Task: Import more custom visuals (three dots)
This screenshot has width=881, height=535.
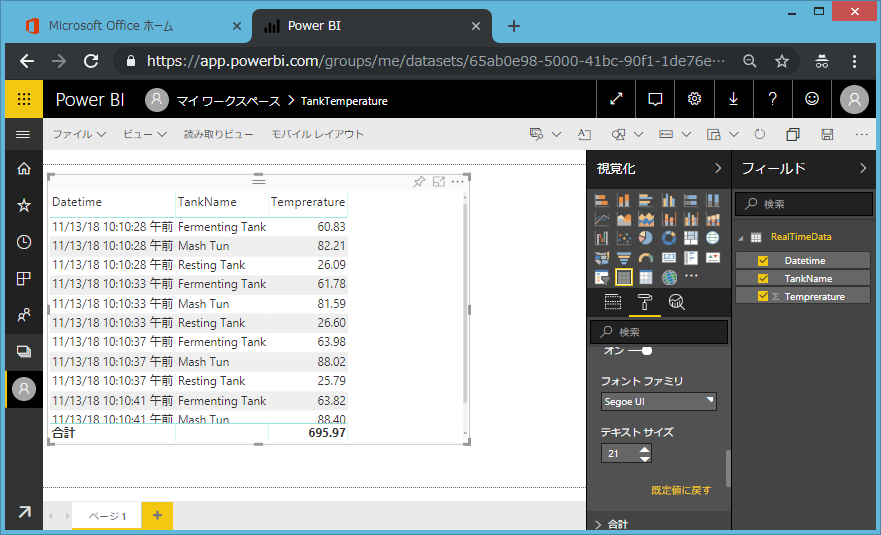Action: point(691,275)
